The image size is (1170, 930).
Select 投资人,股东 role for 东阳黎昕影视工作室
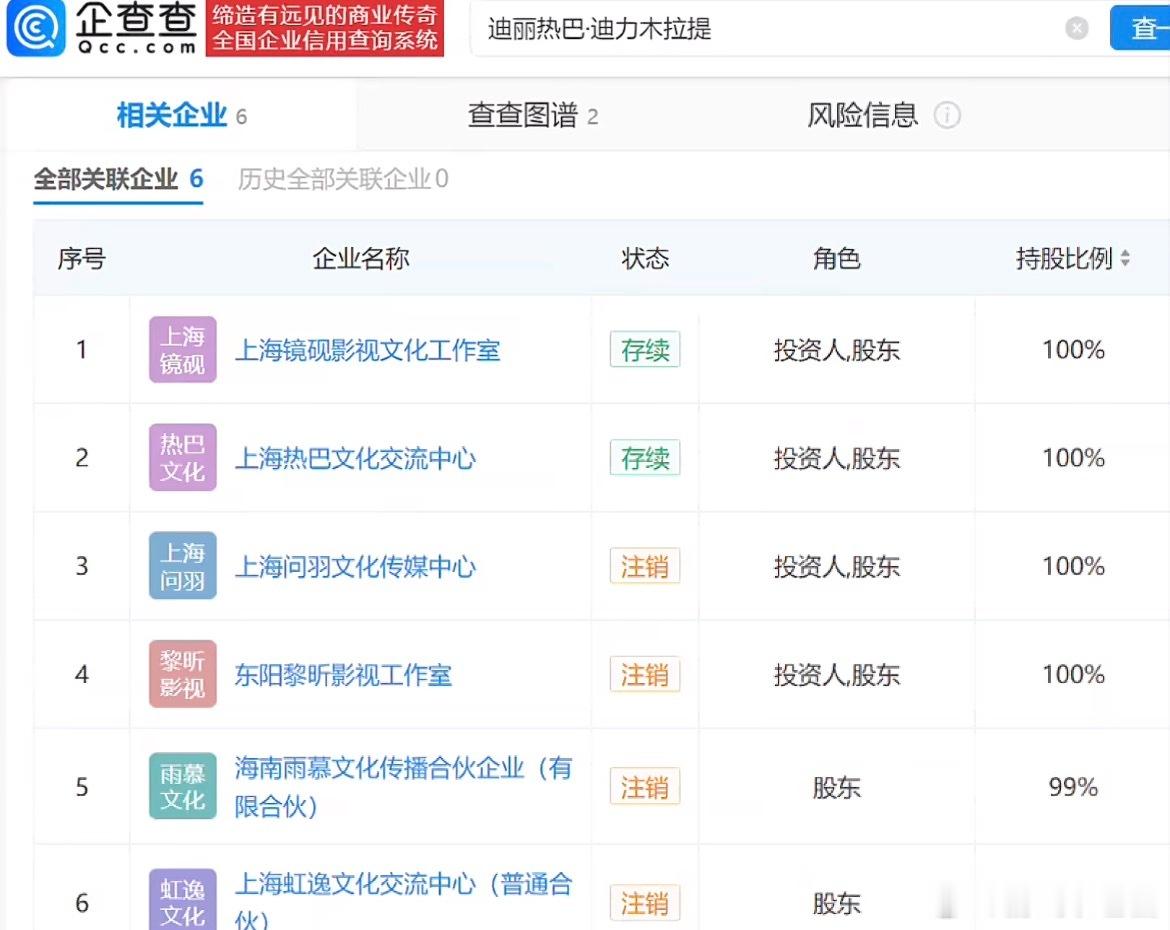pyautogui.click(x=836, y=675)
